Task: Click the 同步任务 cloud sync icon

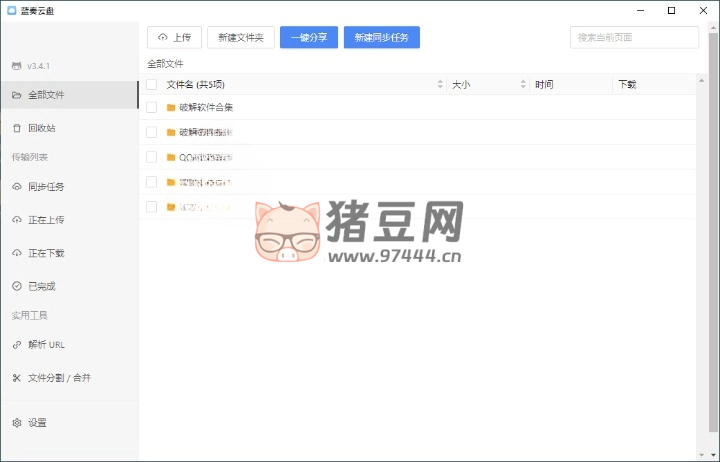Action: (16, 187)
